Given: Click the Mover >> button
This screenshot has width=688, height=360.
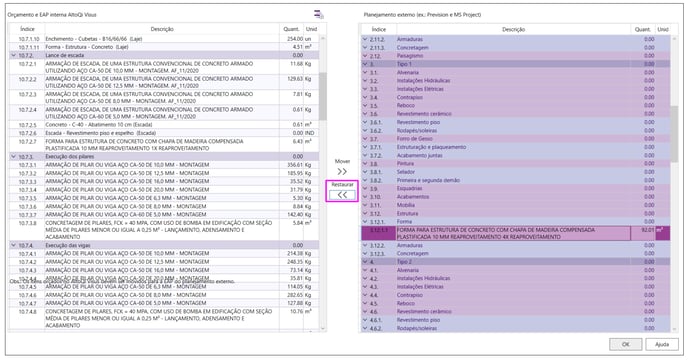Looking at the screenshot, I should click(342, 172).
